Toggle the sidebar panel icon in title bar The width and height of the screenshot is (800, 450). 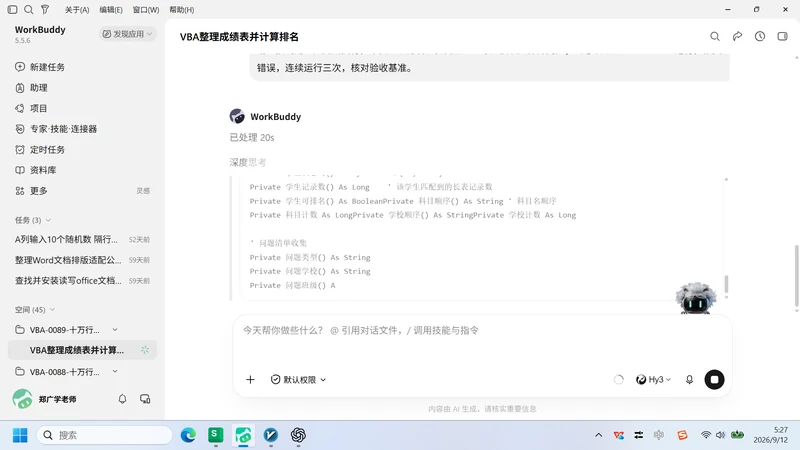tap(13, 9)
